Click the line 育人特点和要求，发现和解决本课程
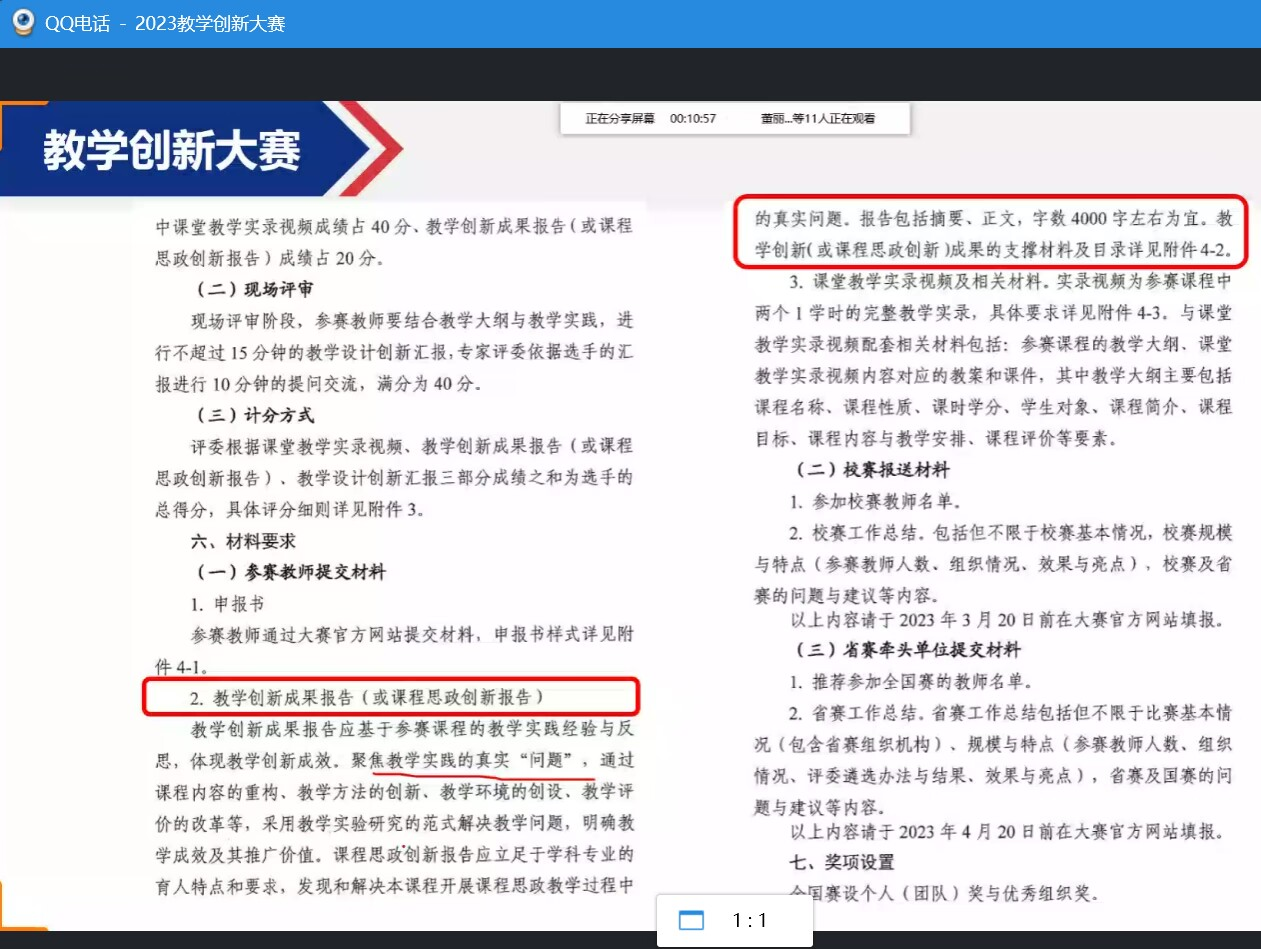Image resolution: width=1261 pixels, height=949 pixels. (395, 885)
